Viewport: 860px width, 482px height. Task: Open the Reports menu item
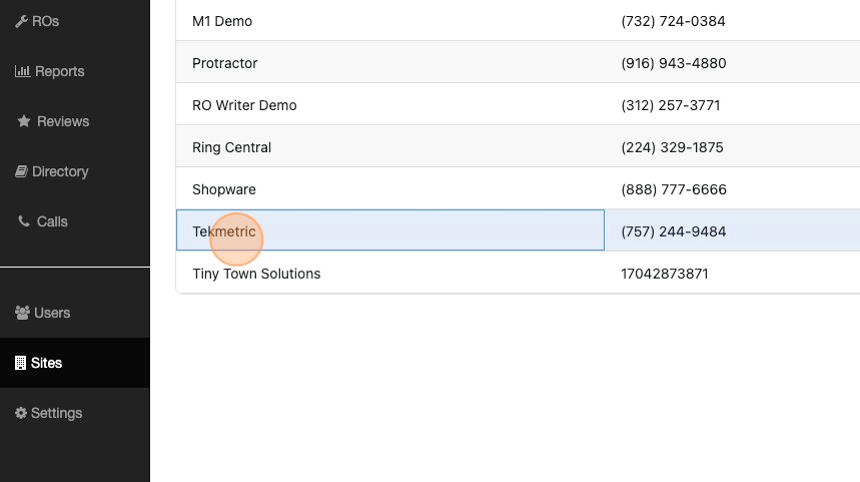point(59,71)
